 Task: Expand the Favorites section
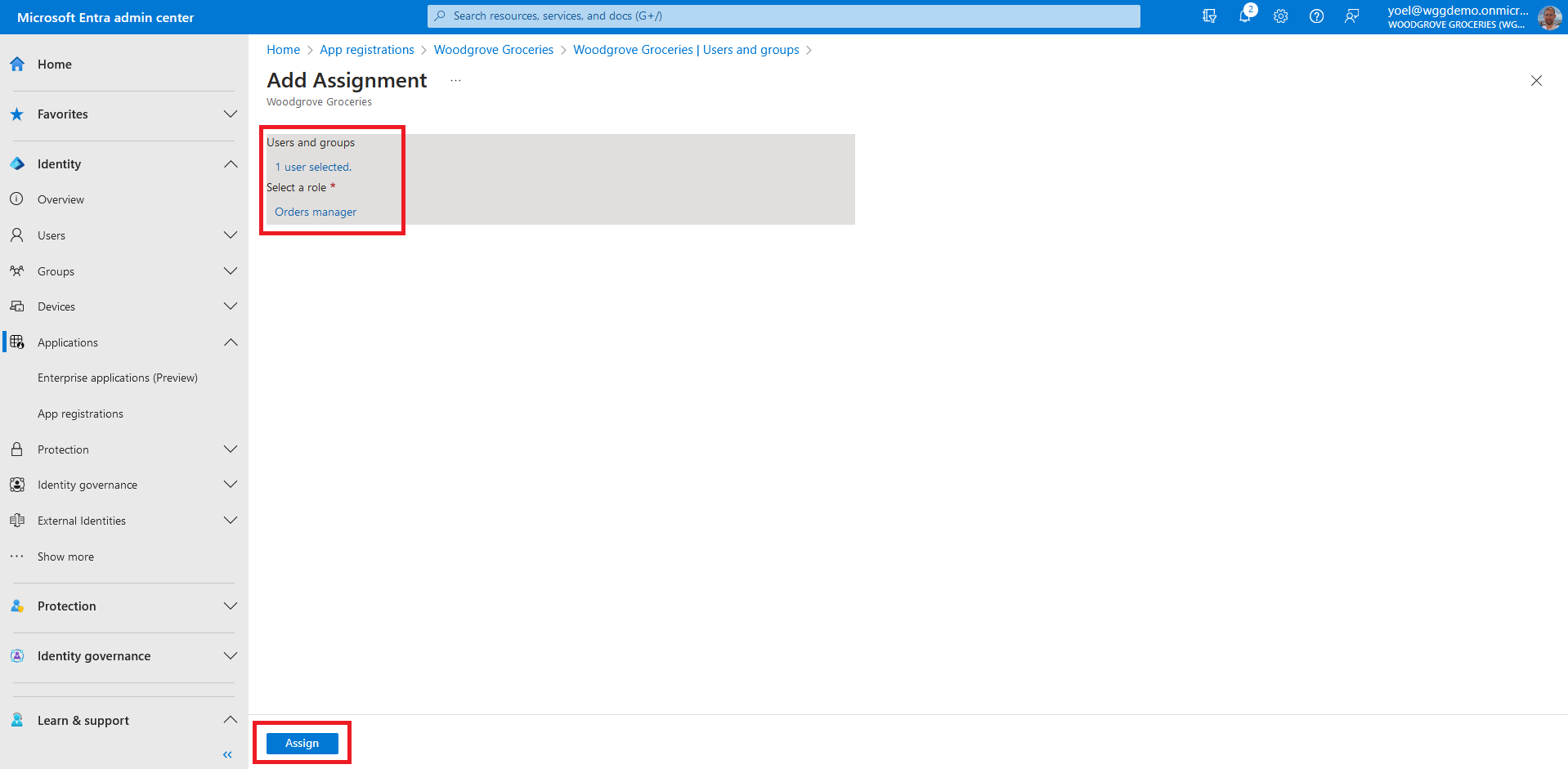(x=231, y=114)
